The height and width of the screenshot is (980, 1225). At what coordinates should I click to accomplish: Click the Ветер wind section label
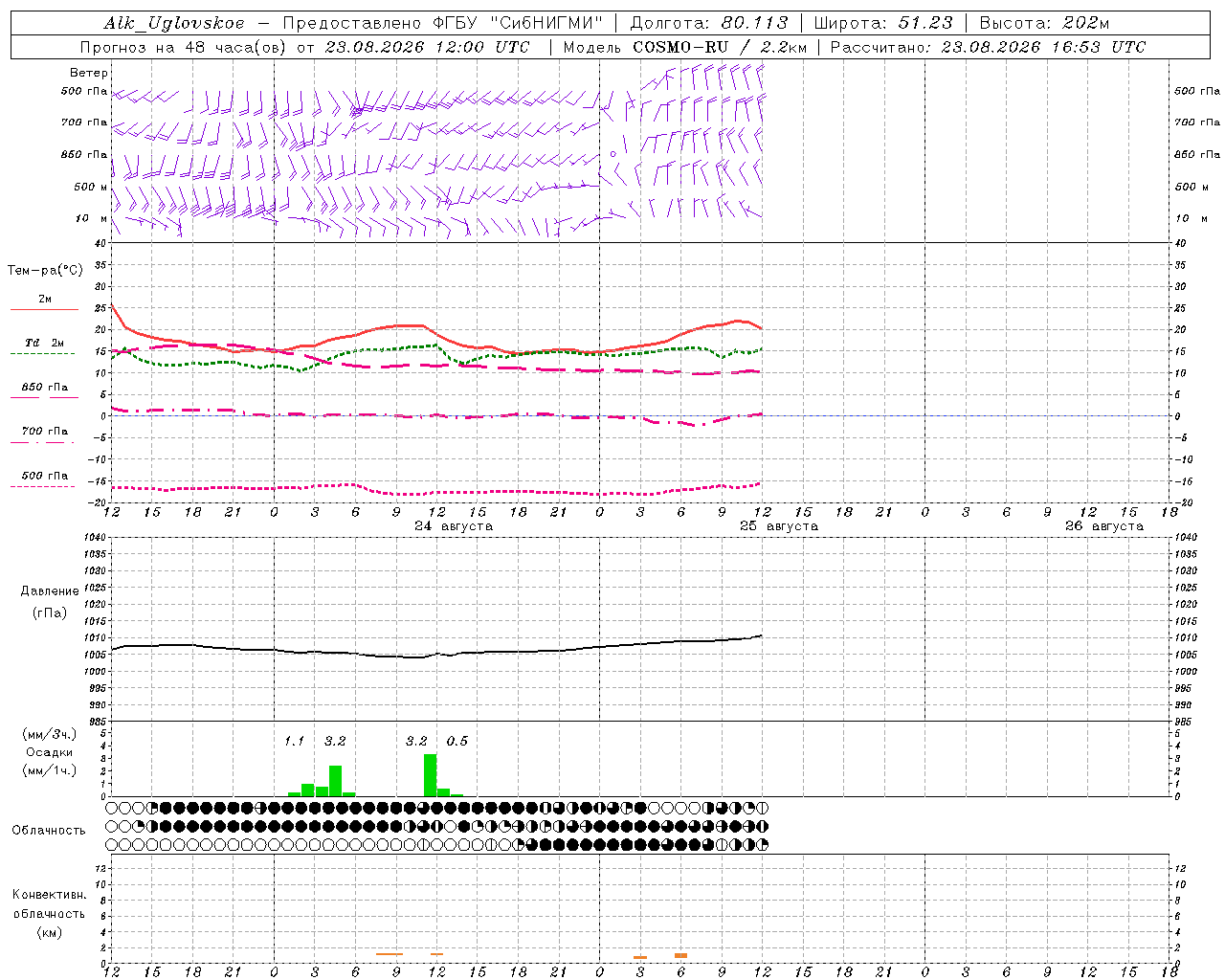tap(88, 73)
